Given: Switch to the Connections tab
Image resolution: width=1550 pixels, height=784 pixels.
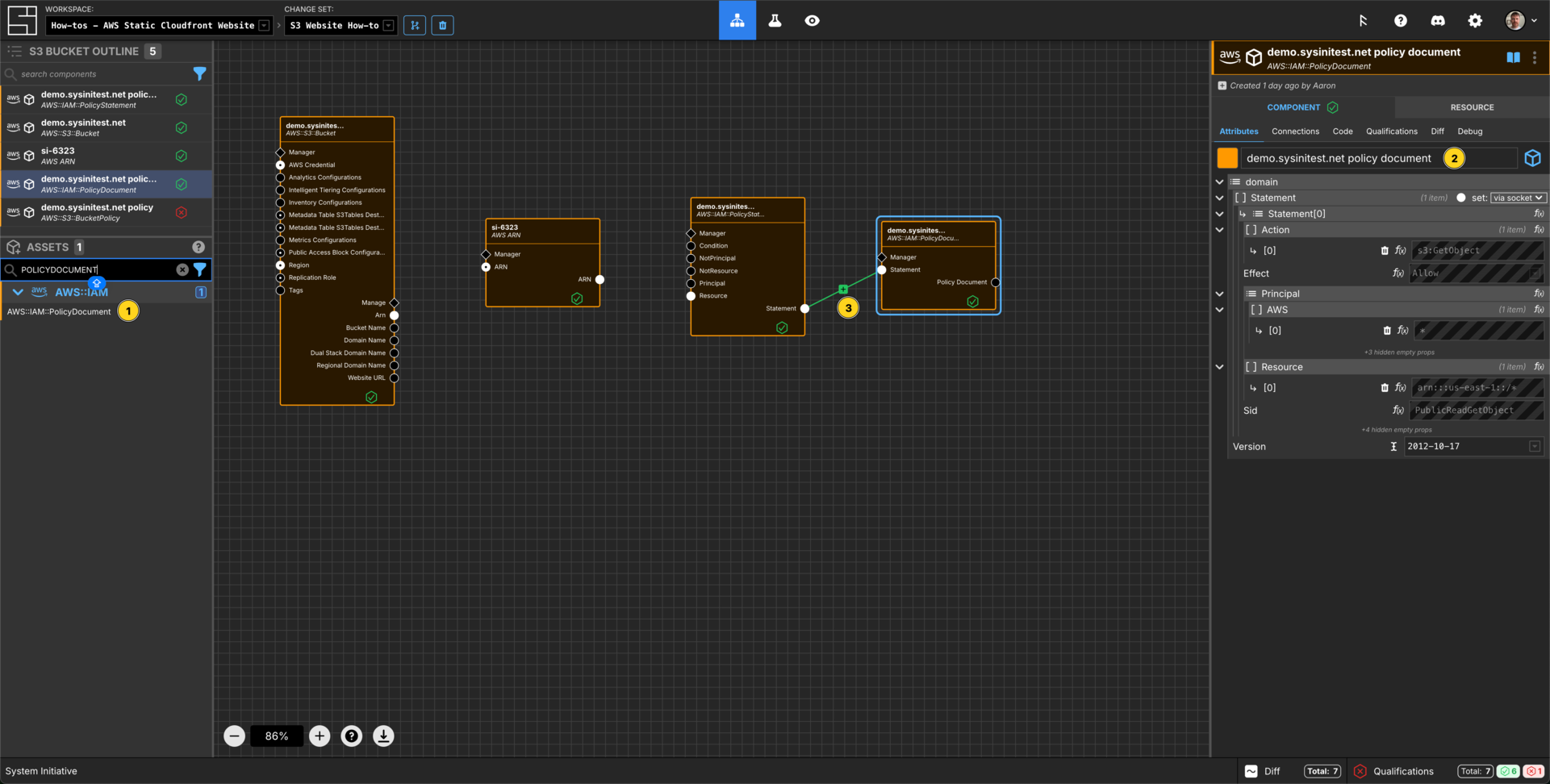Looking at the screenshot, I should click(1295, 131).
